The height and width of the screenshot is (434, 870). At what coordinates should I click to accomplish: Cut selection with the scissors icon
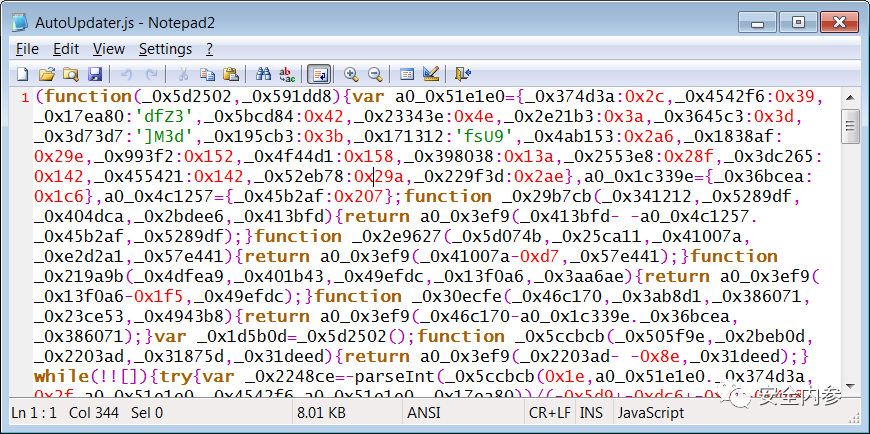coord(183,73)
